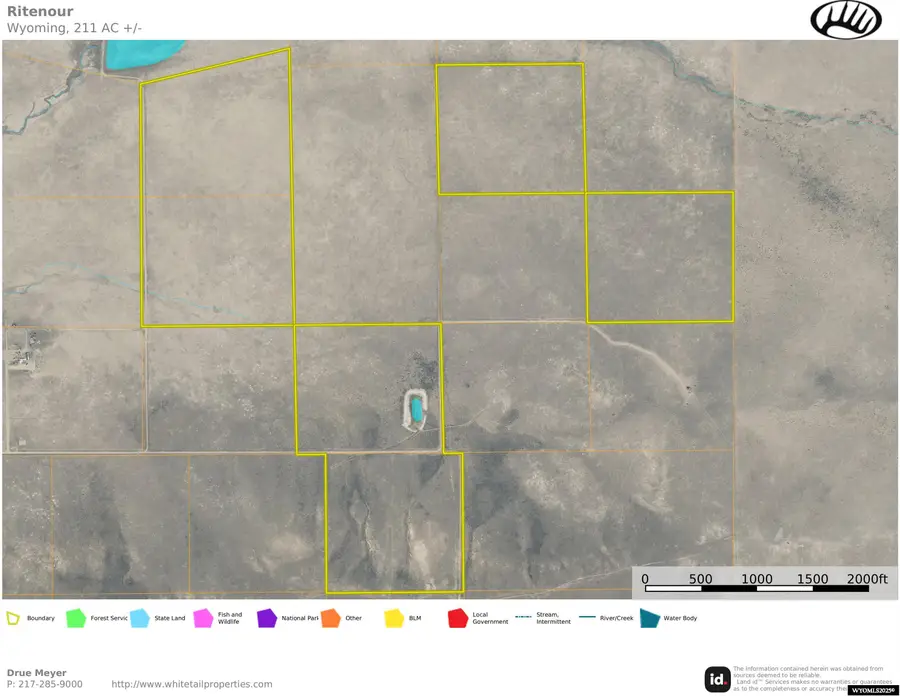Click the pink Fish and Wildlife color swatch
This screenshot has height=696, width=900.
point(205,618)
